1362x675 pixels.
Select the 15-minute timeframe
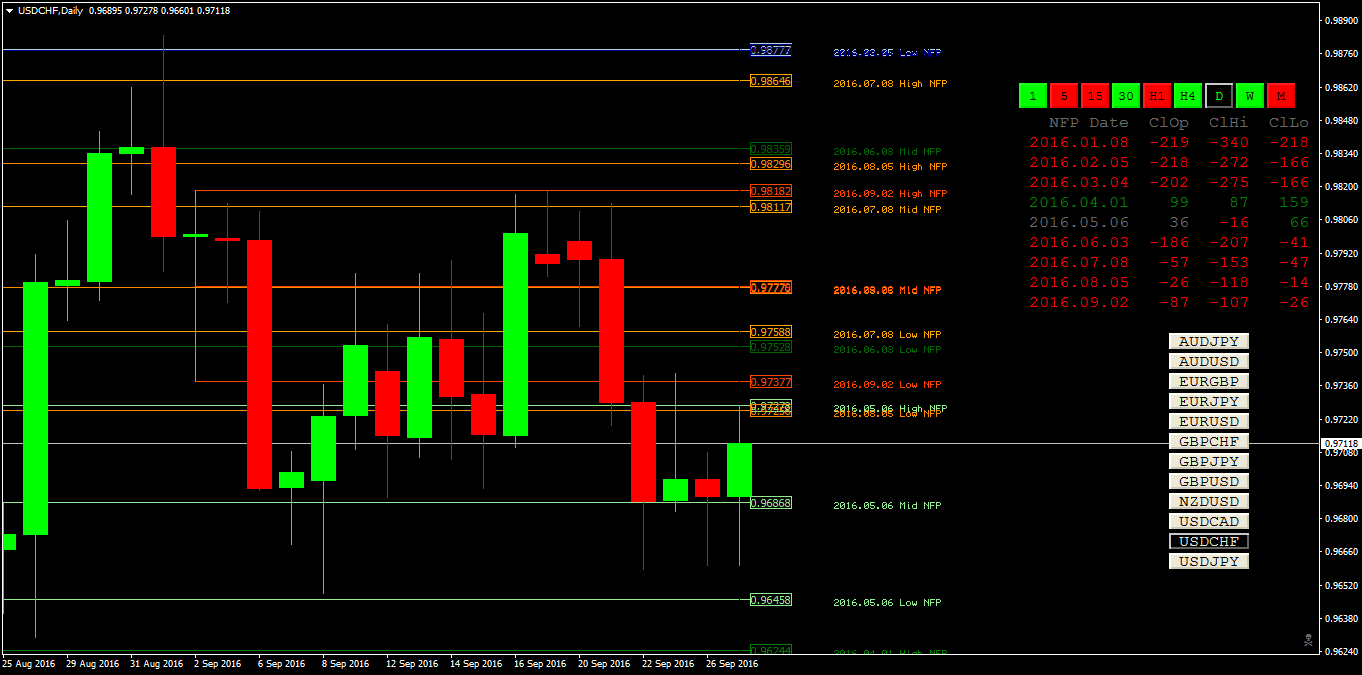point(1095,95)
